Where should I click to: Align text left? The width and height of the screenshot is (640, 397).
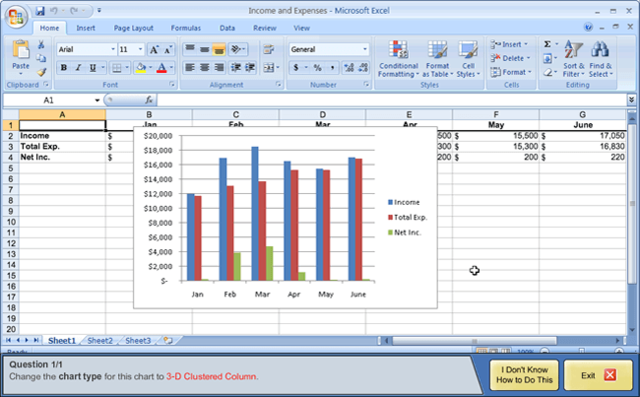coord(190,67)
